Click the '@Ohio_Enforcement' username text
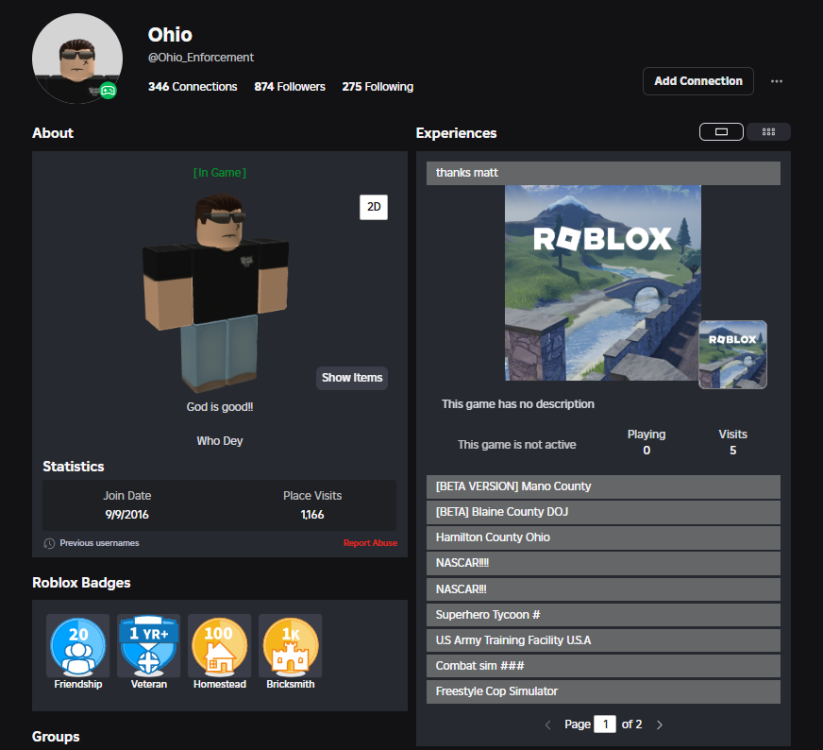823x750 pixels. [201, 58]
